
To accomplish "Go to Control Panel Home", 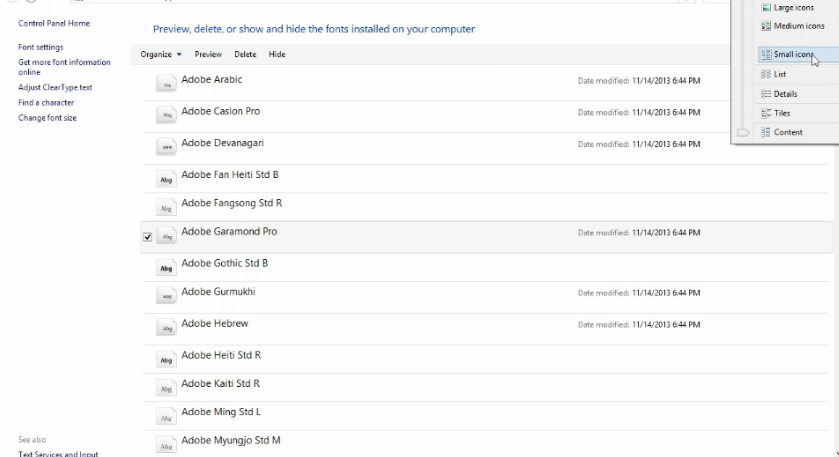I will pos(54,23).
